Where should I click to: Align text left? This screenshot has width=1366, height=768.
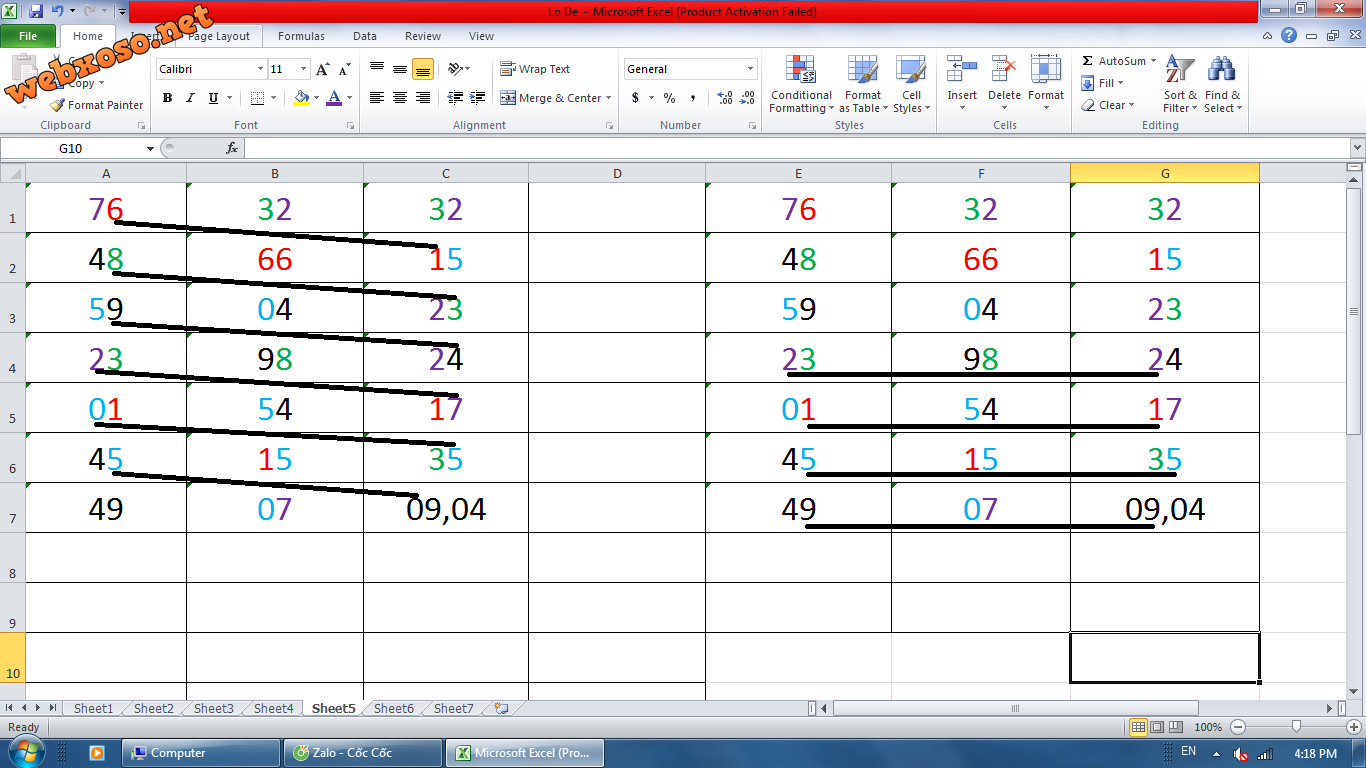377,98
